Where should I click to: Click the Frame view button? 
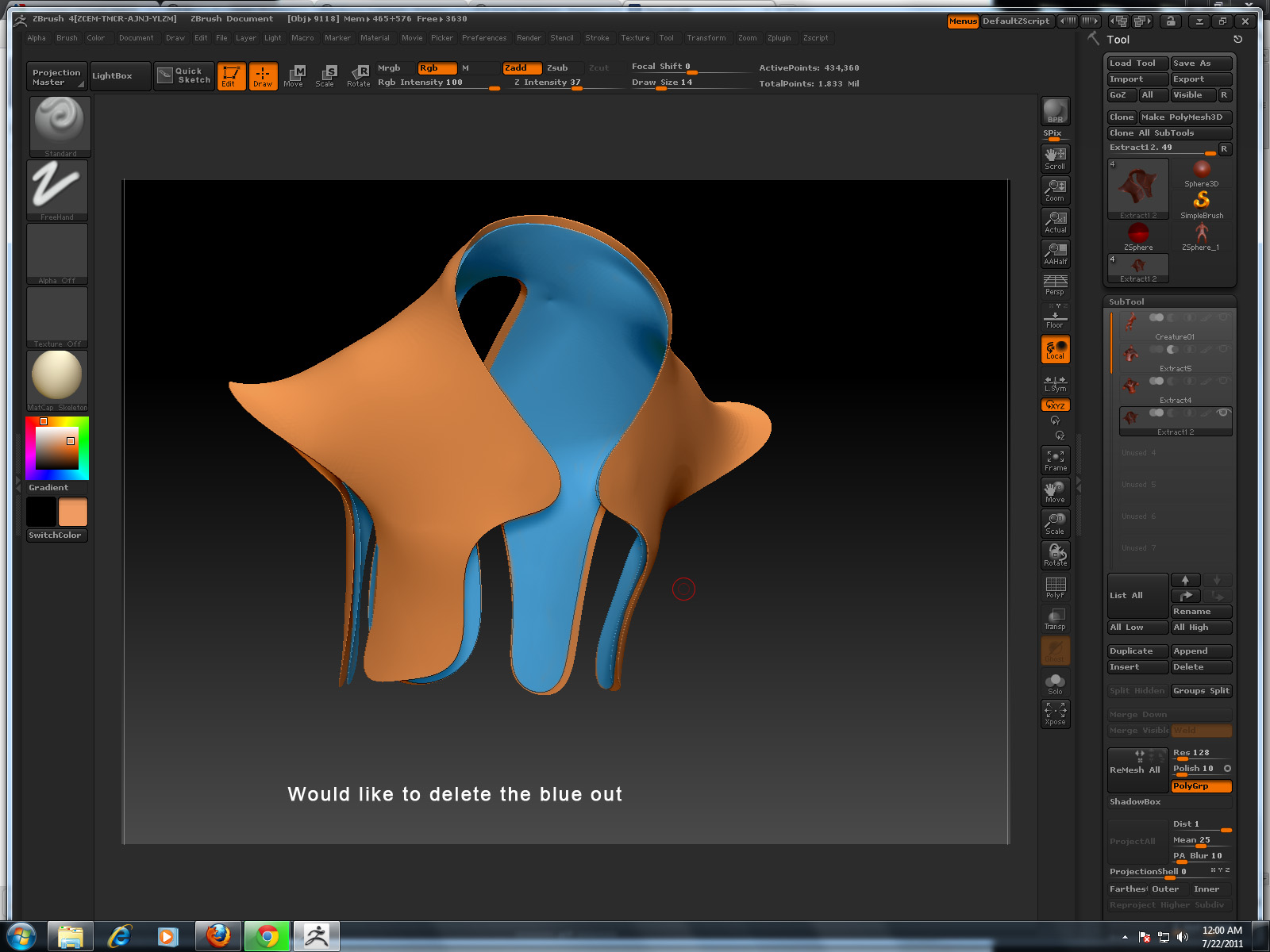tap(1055, 460)
